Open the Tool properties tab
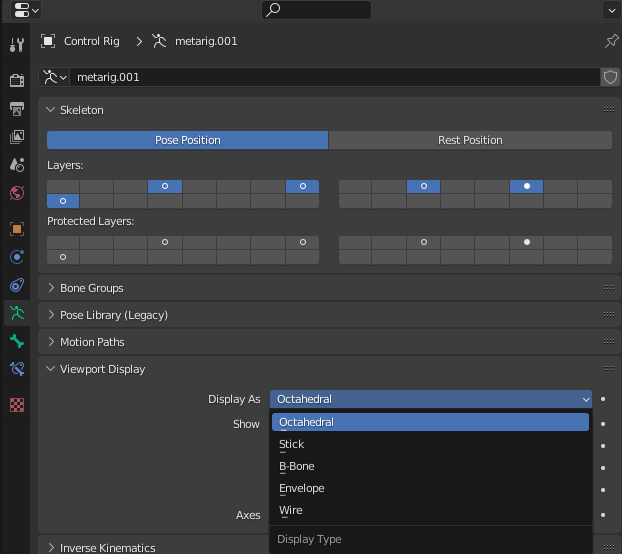 (17, 45)
